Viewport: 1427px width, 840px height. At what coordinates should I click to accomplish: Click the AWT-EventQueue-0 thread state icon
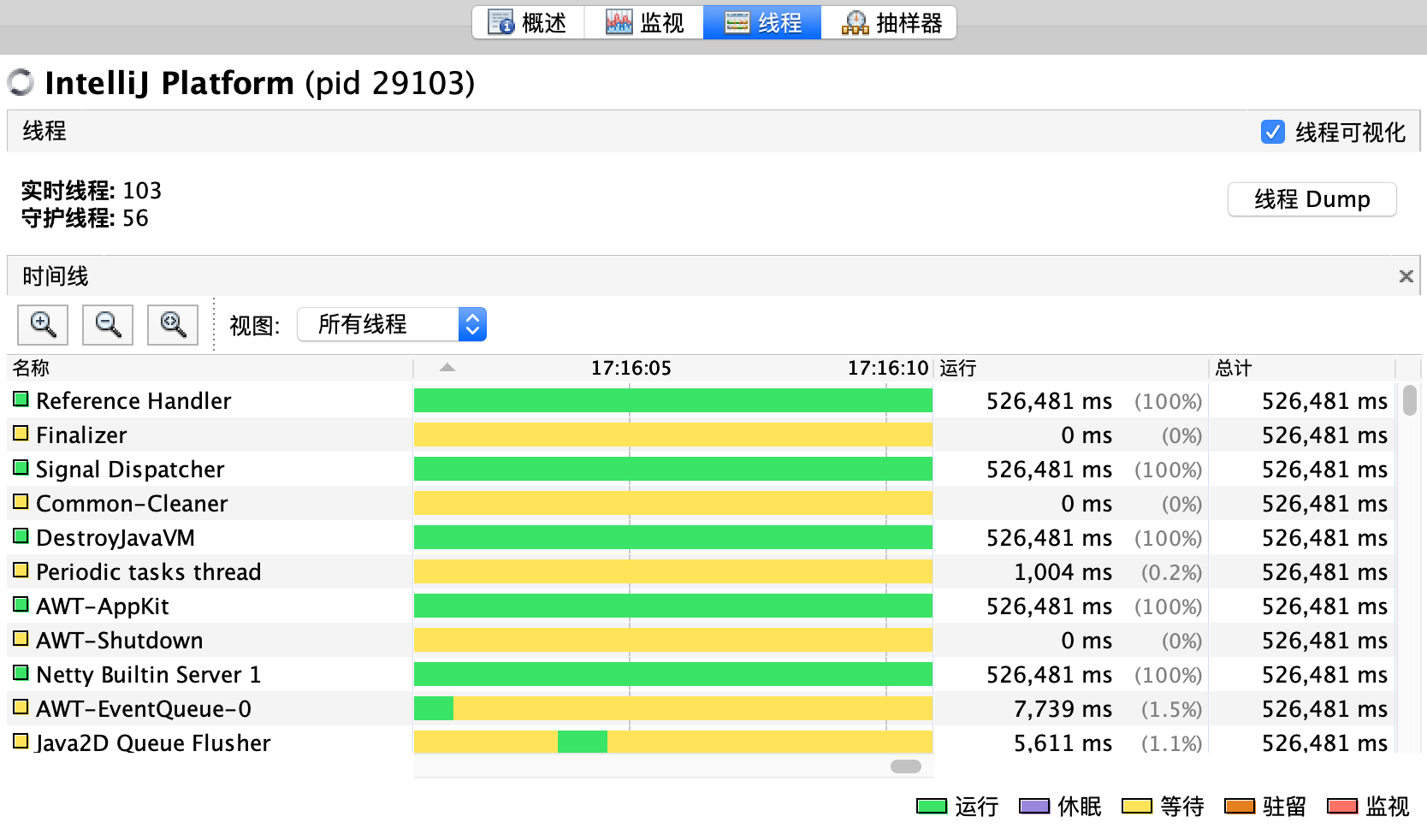point(21,707)
